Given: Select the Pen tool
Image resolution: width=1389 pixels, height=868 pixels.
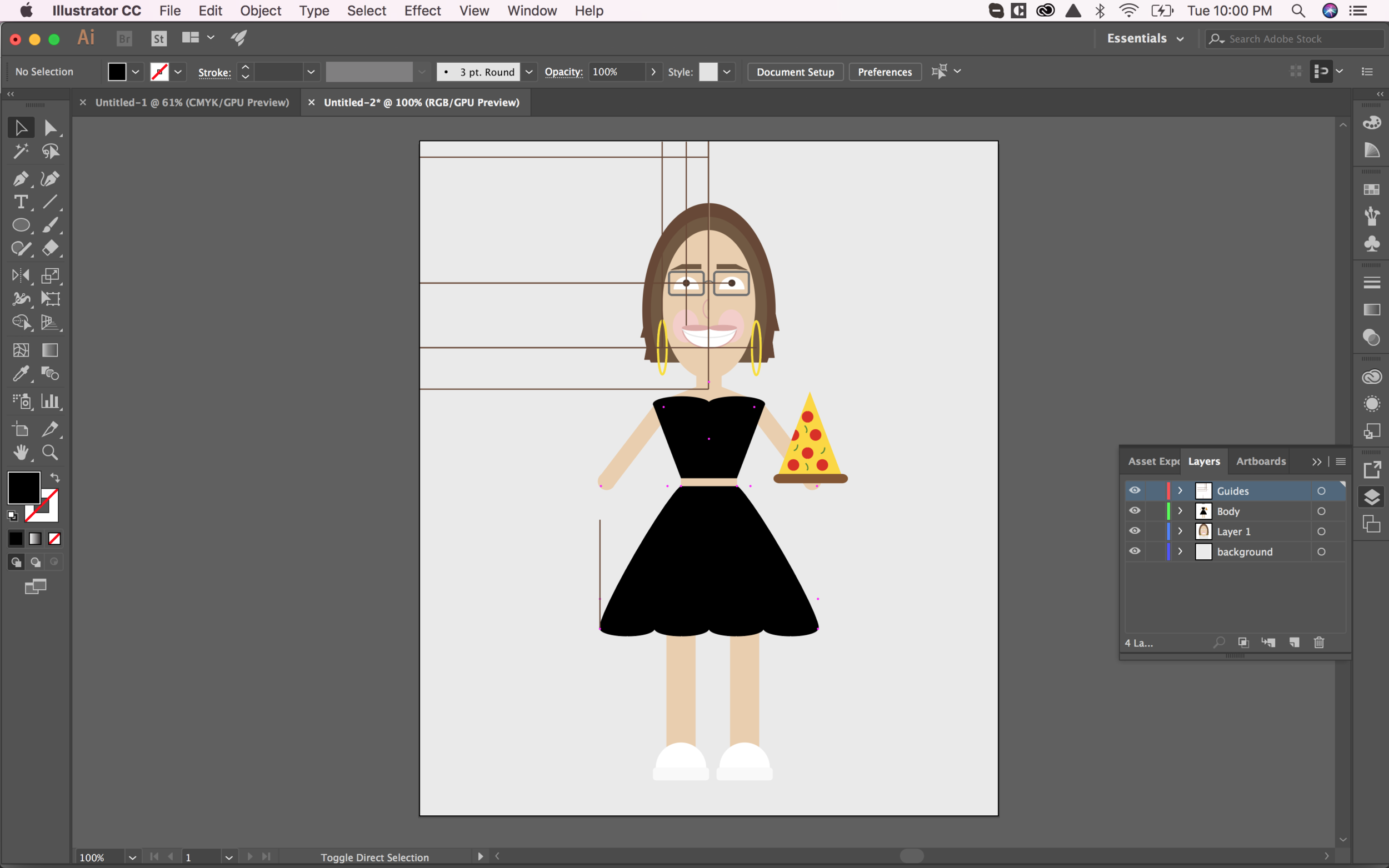Looking at the screenshot, I should point(21,178).
